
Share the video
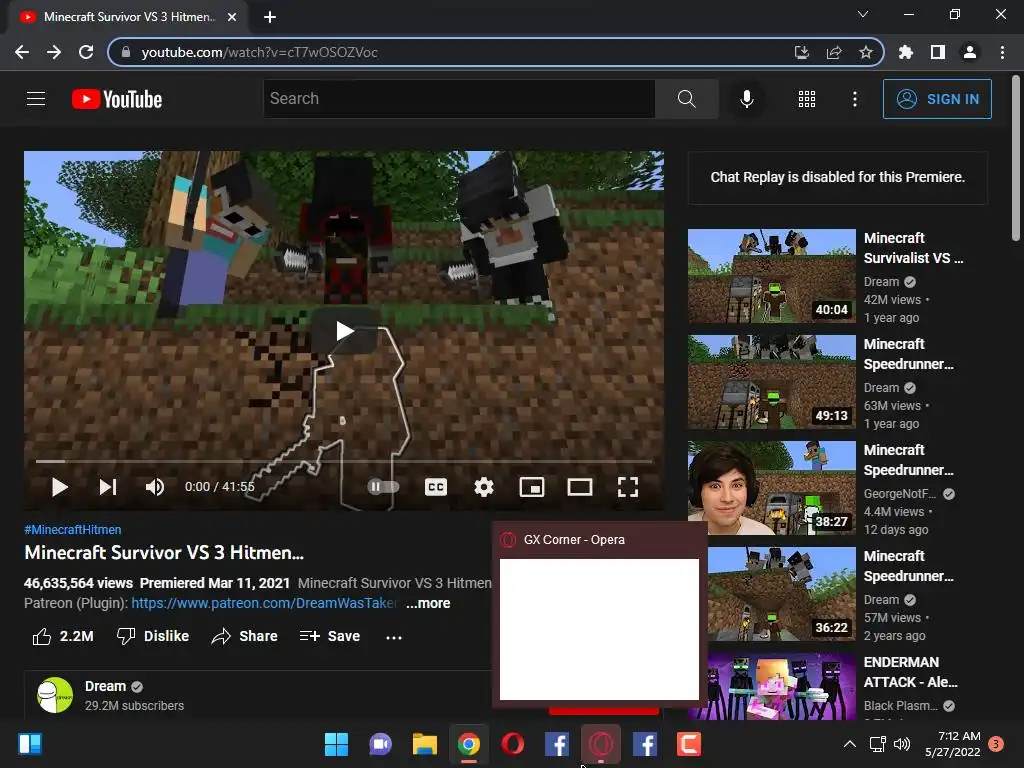245,636
